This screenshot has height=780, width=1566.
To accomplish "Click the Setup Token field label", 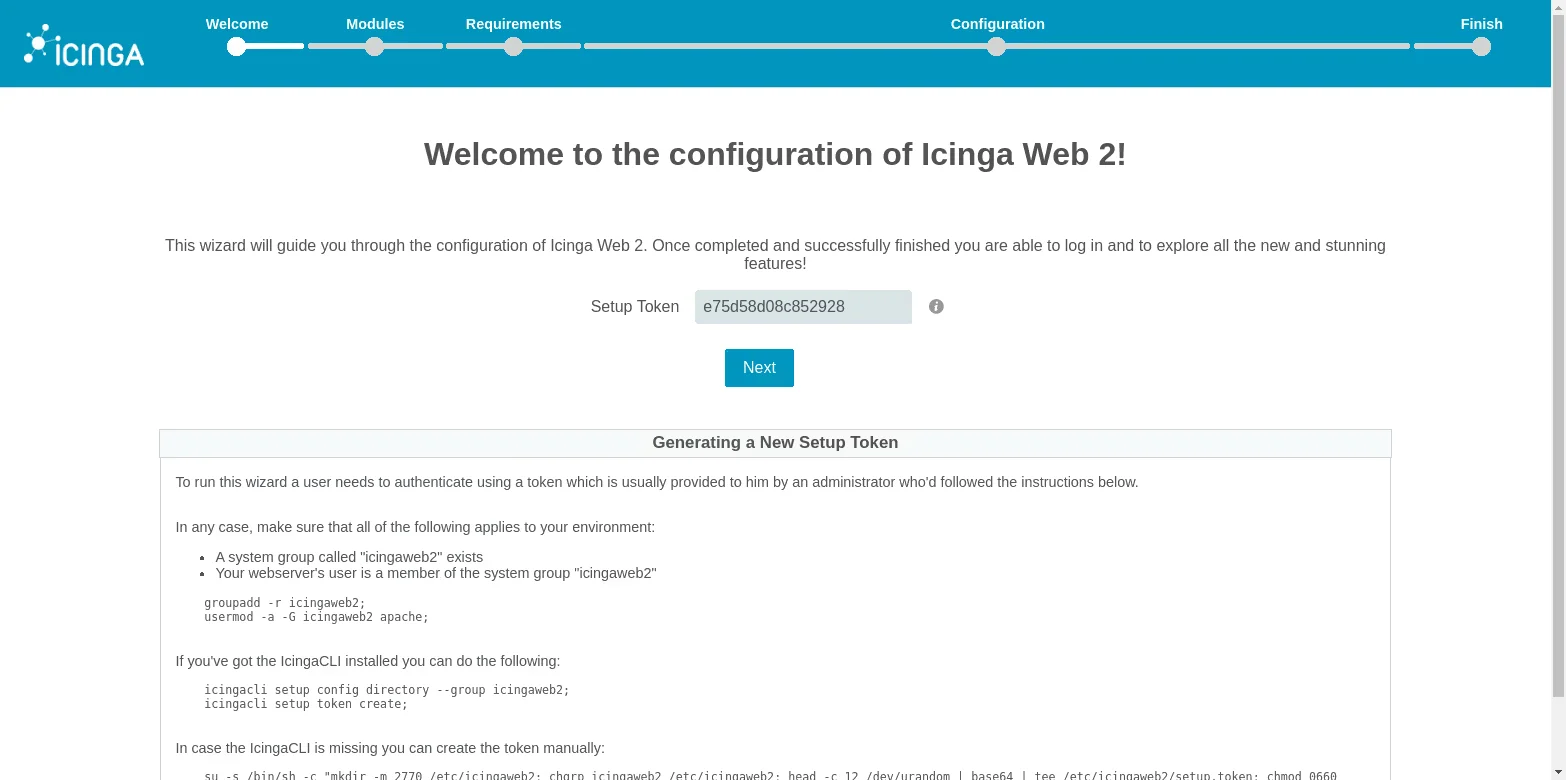I will (634, 307).
